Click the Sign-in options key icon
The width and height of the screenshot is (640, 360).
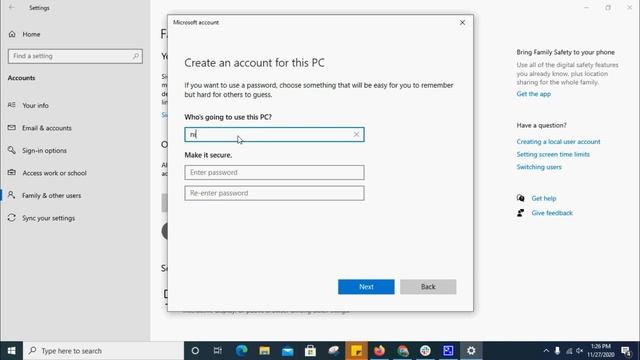pyautogui.click(x=11, y=150)
